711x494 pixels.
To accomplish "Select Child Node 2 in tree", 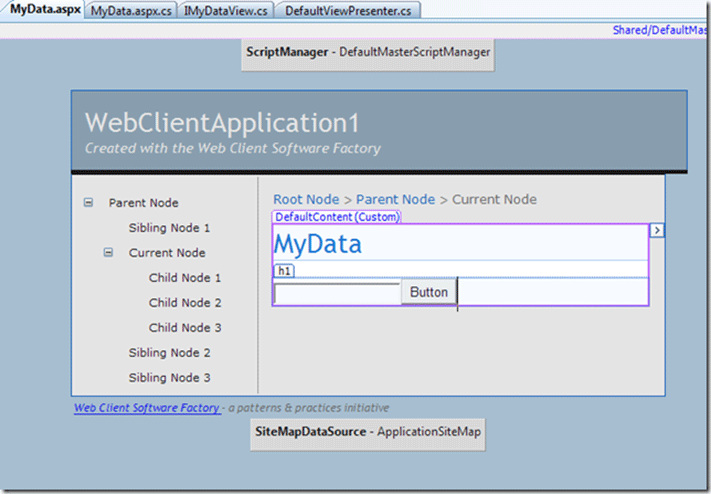I will coord(185,302).
